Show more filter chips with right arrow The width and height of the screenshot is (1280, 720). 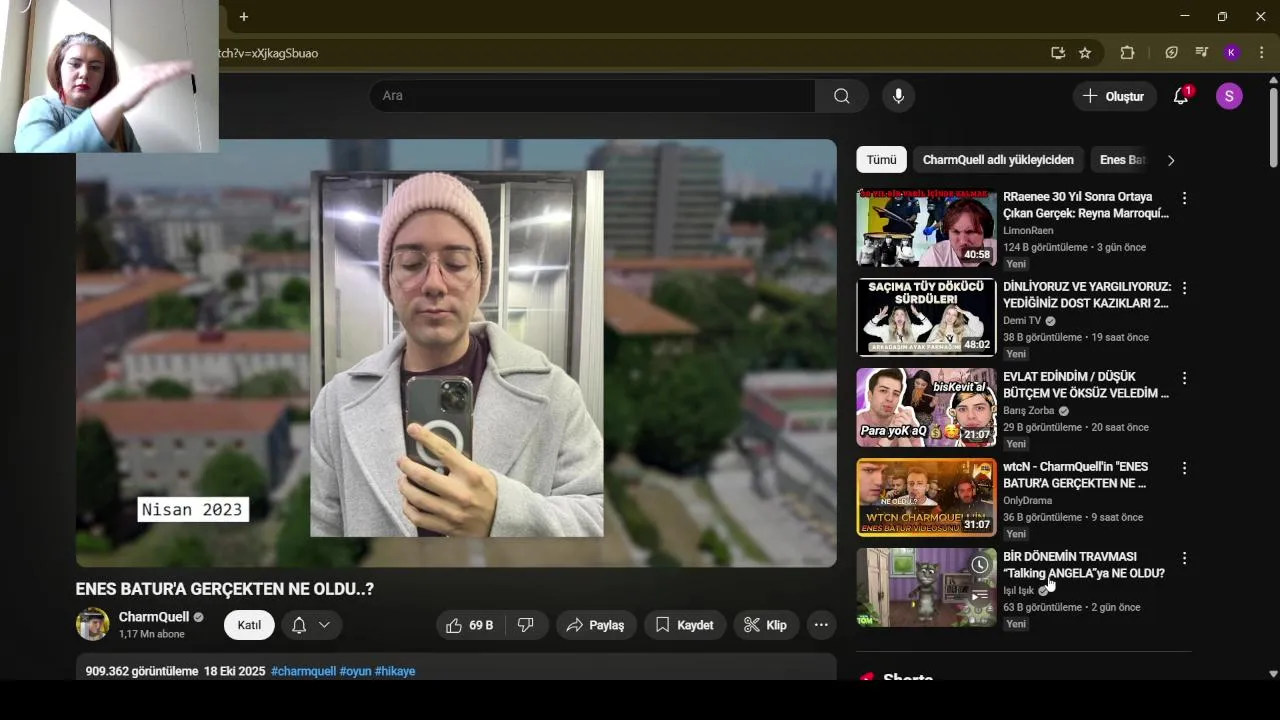(x=1171, y=160)
